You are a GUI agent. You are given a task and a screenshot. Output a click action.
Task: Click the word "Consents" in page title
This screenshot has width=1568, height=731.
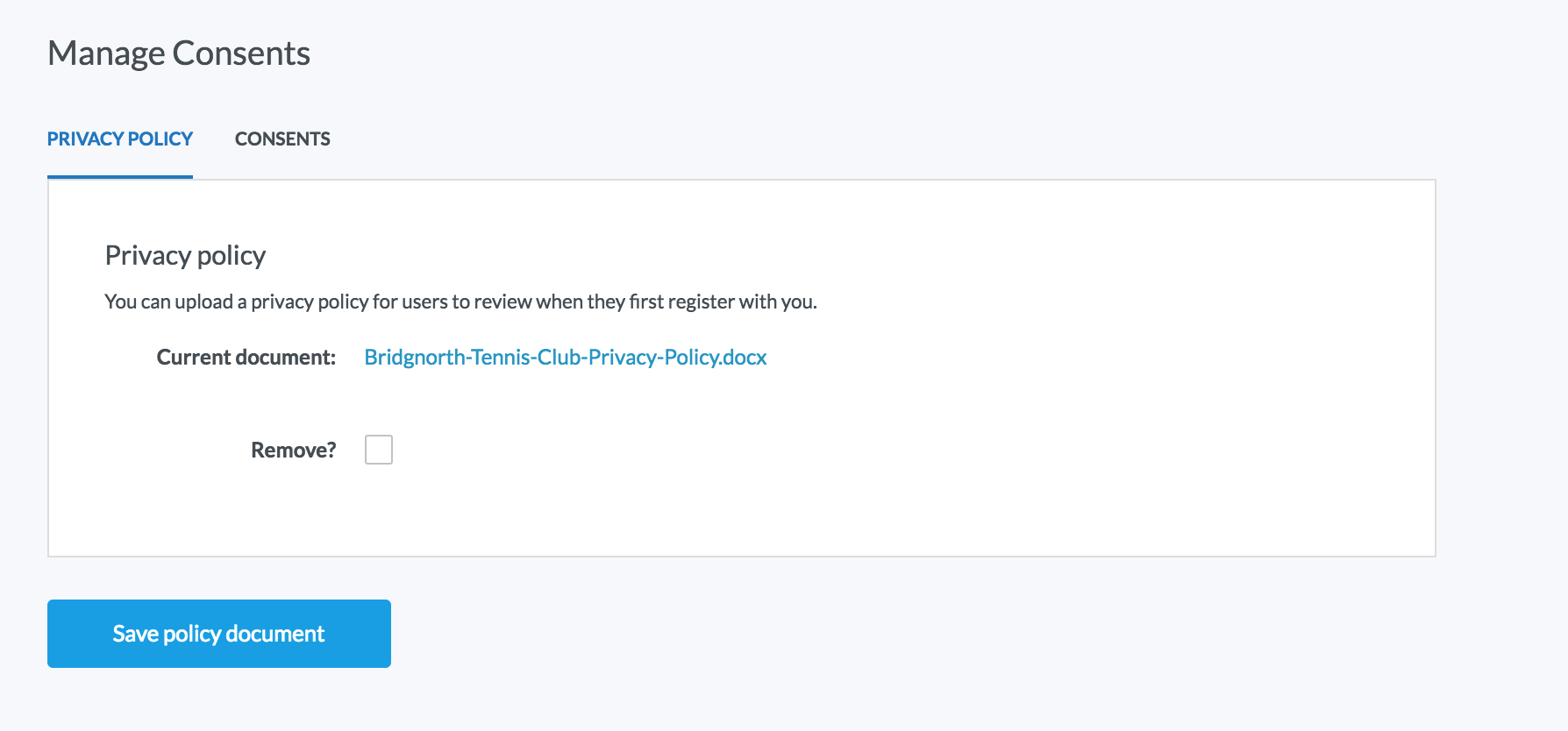click(241, 53)
